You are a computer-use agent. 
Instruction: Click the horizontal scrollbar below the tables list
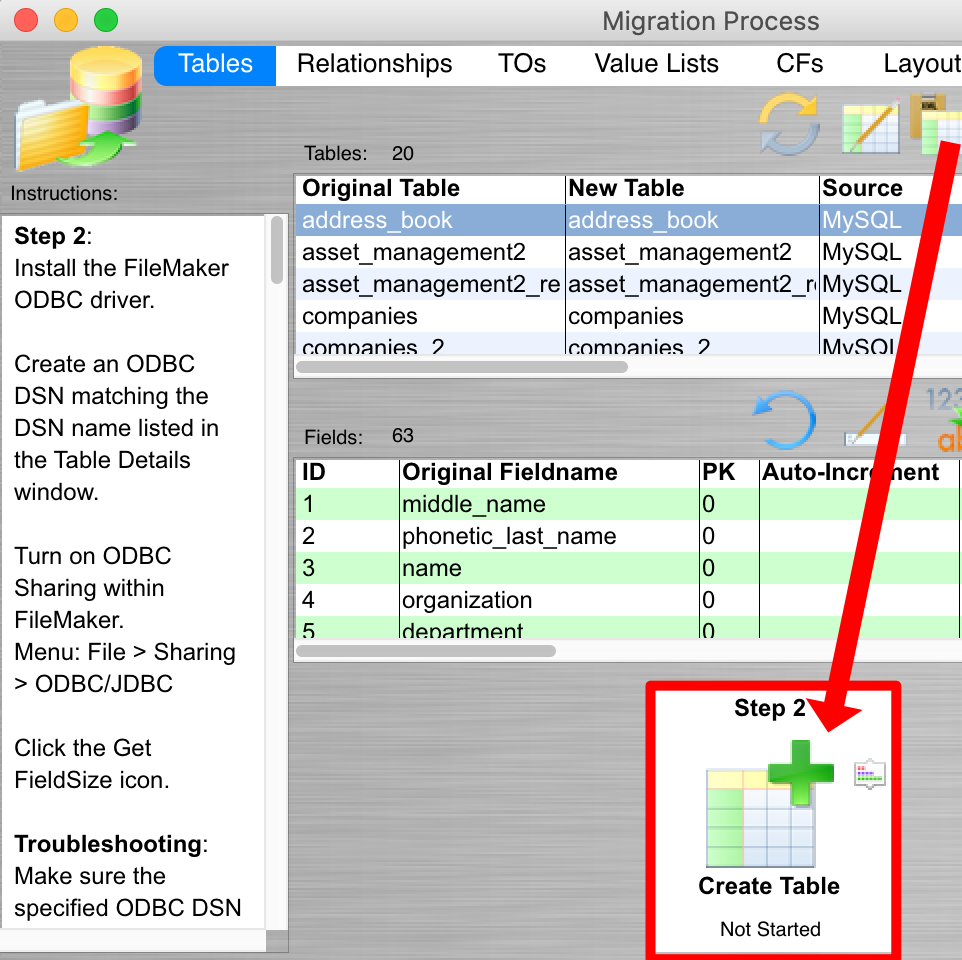point(460,367)
